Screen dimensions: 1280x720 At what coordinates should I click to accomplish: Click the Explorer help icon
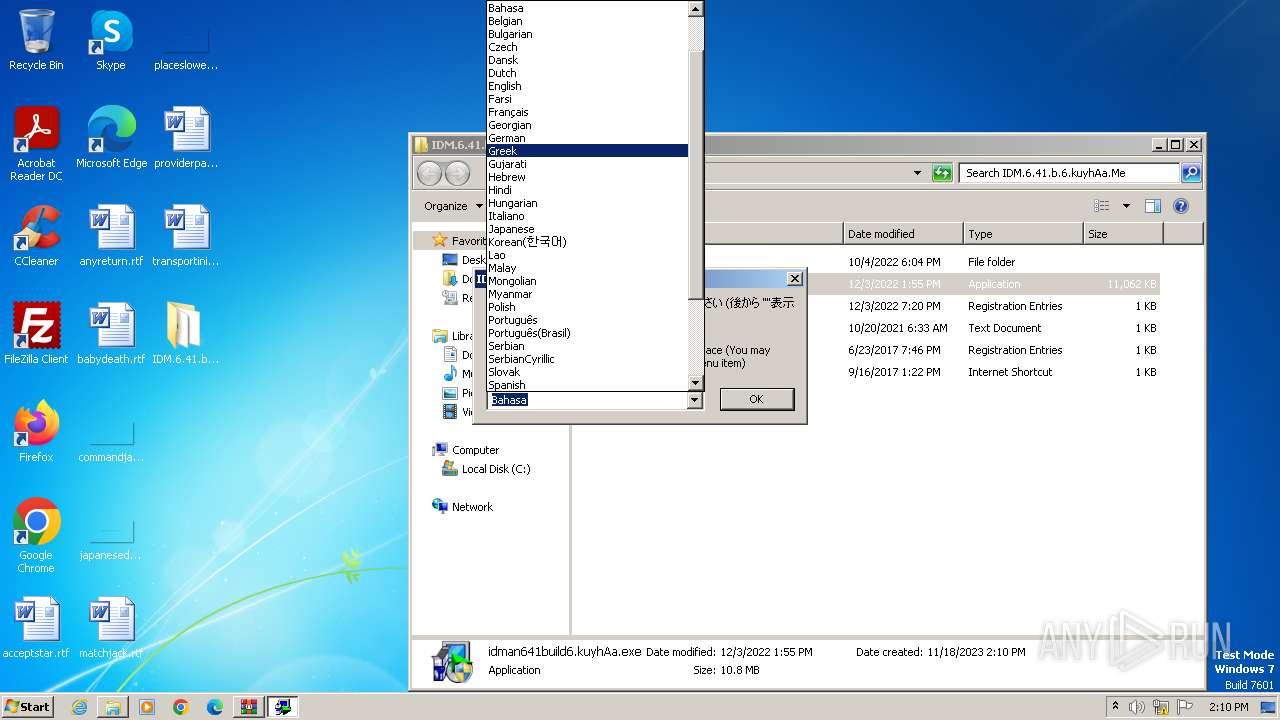pyautogui.click(x=1180, y=206)
